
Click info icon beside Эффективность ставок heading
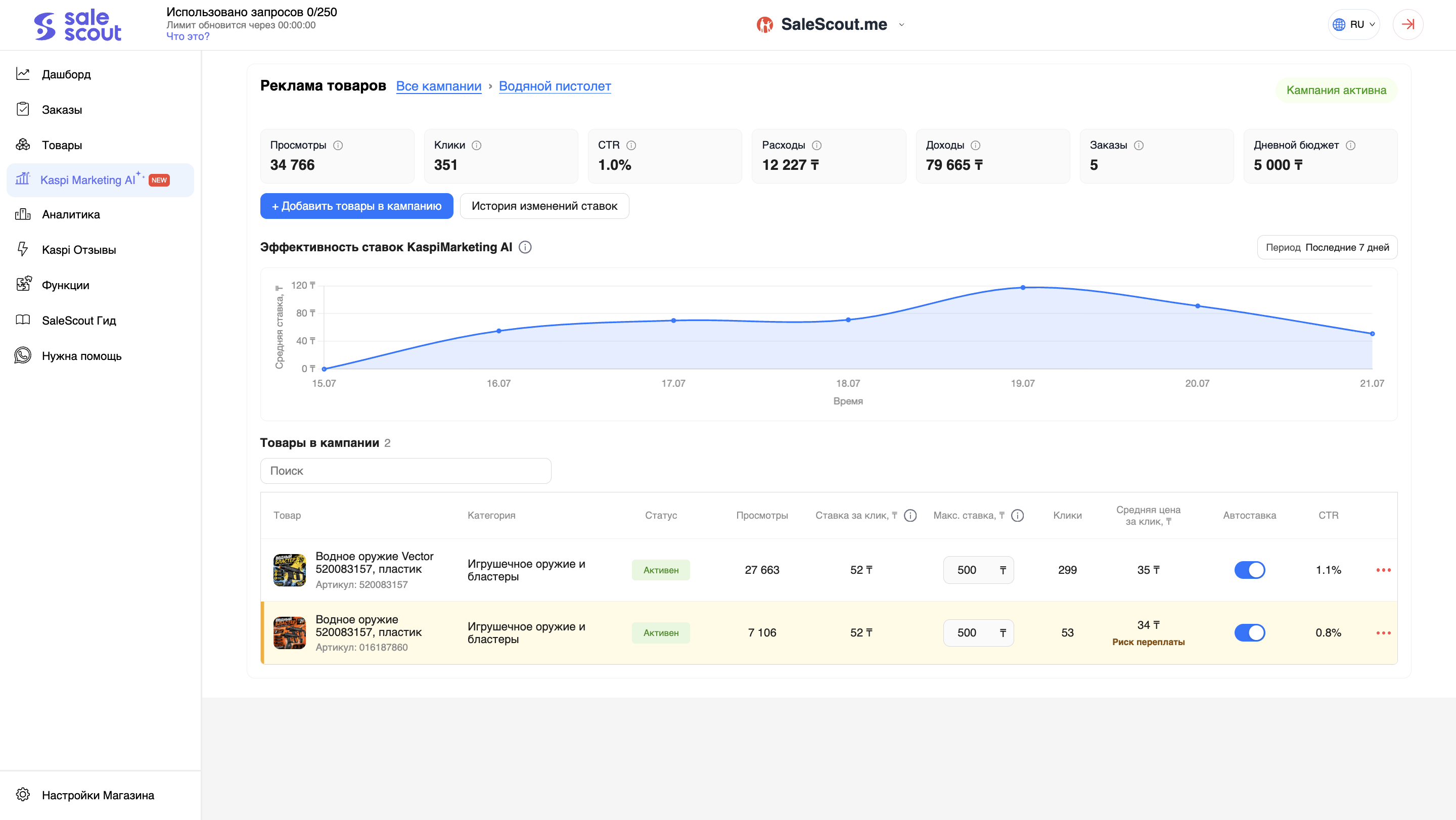tap(525, 247)
